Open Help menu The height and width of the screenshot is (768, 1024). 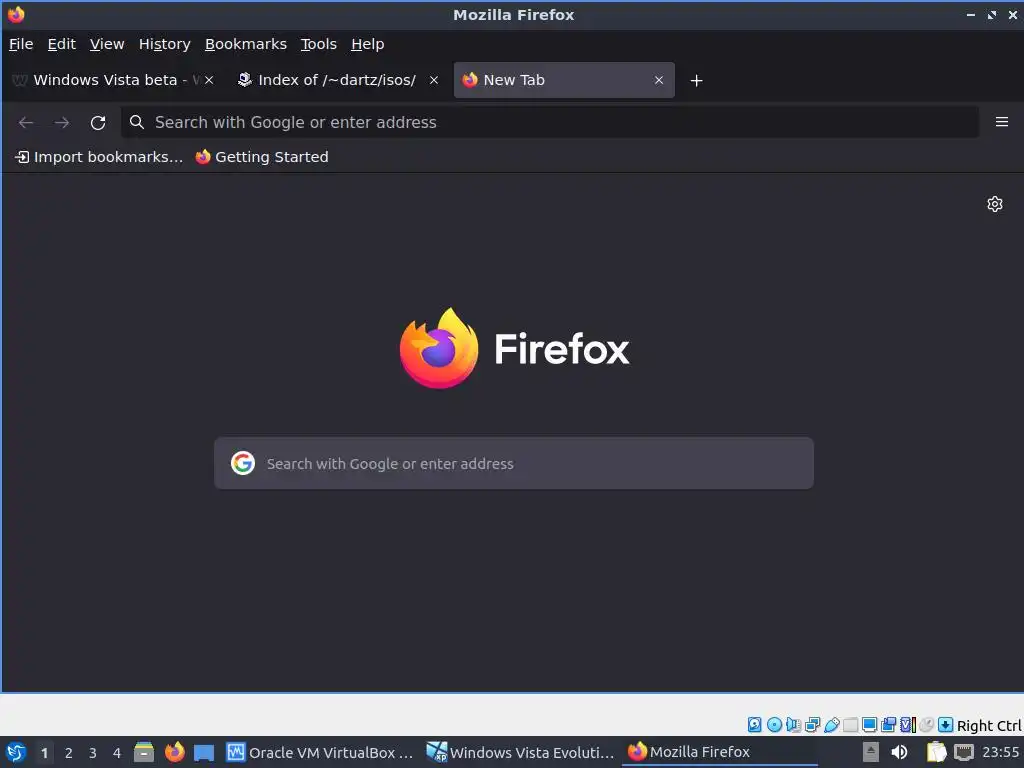click(x=368, y=44)
